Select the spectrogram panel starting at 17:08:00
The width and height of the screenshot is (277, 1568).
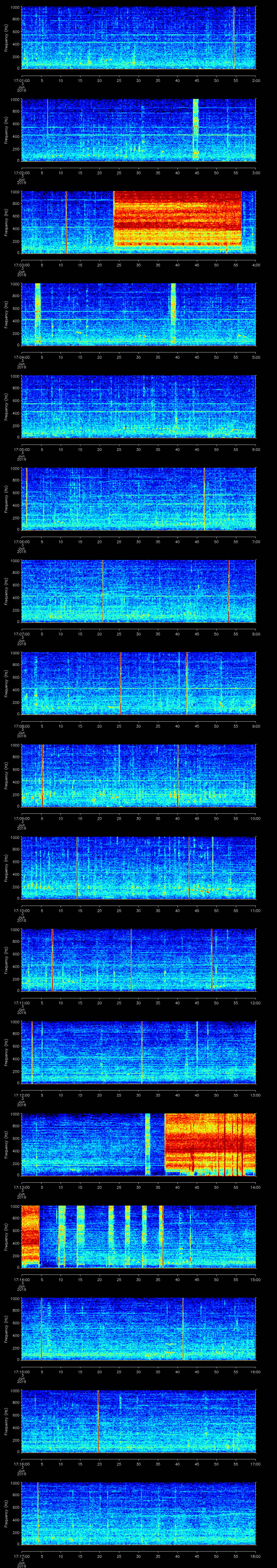pyautogui.click(x=138, y=683)
